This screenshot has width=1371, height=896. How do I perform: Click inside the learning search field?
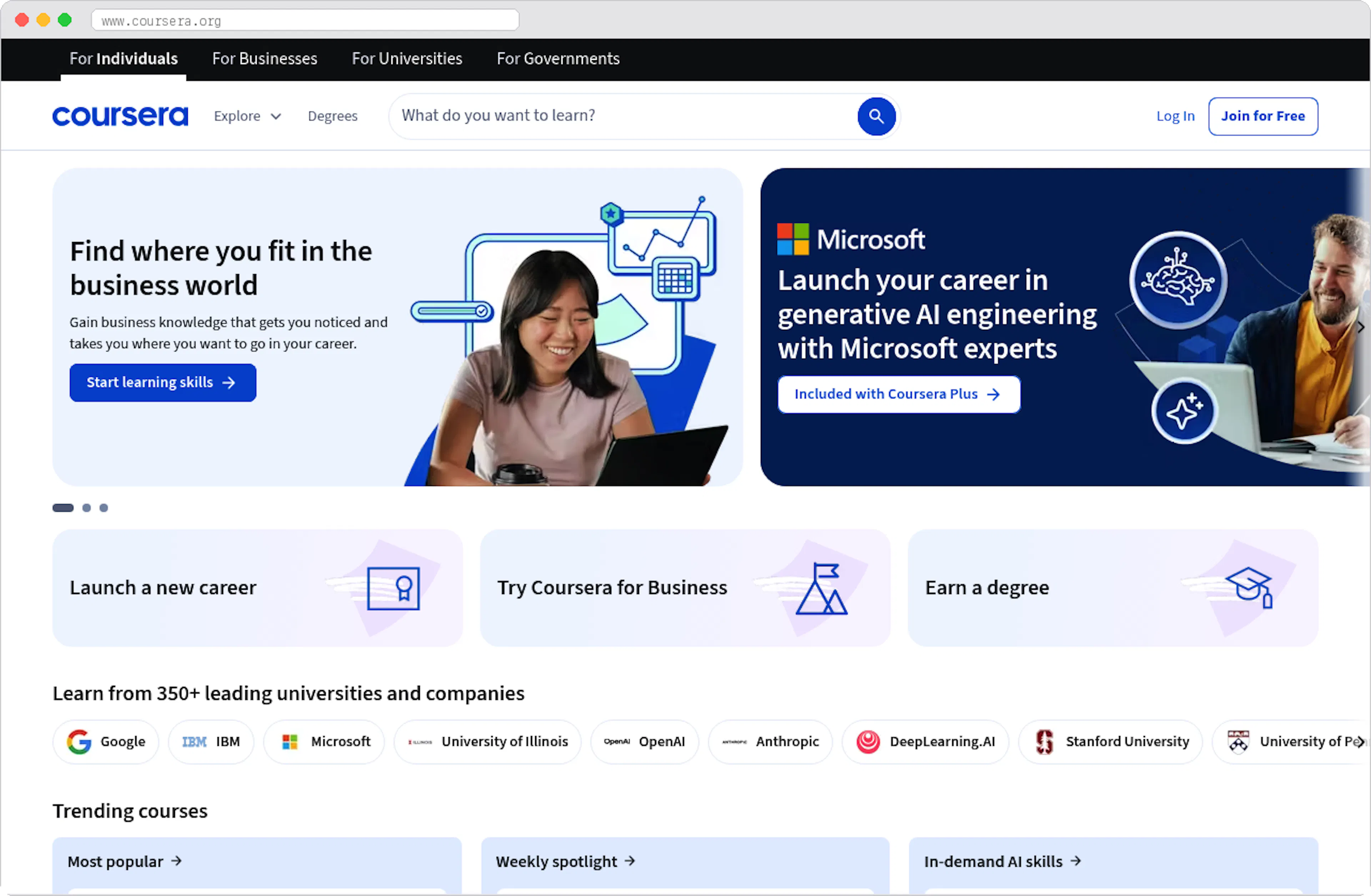(605, 116)
